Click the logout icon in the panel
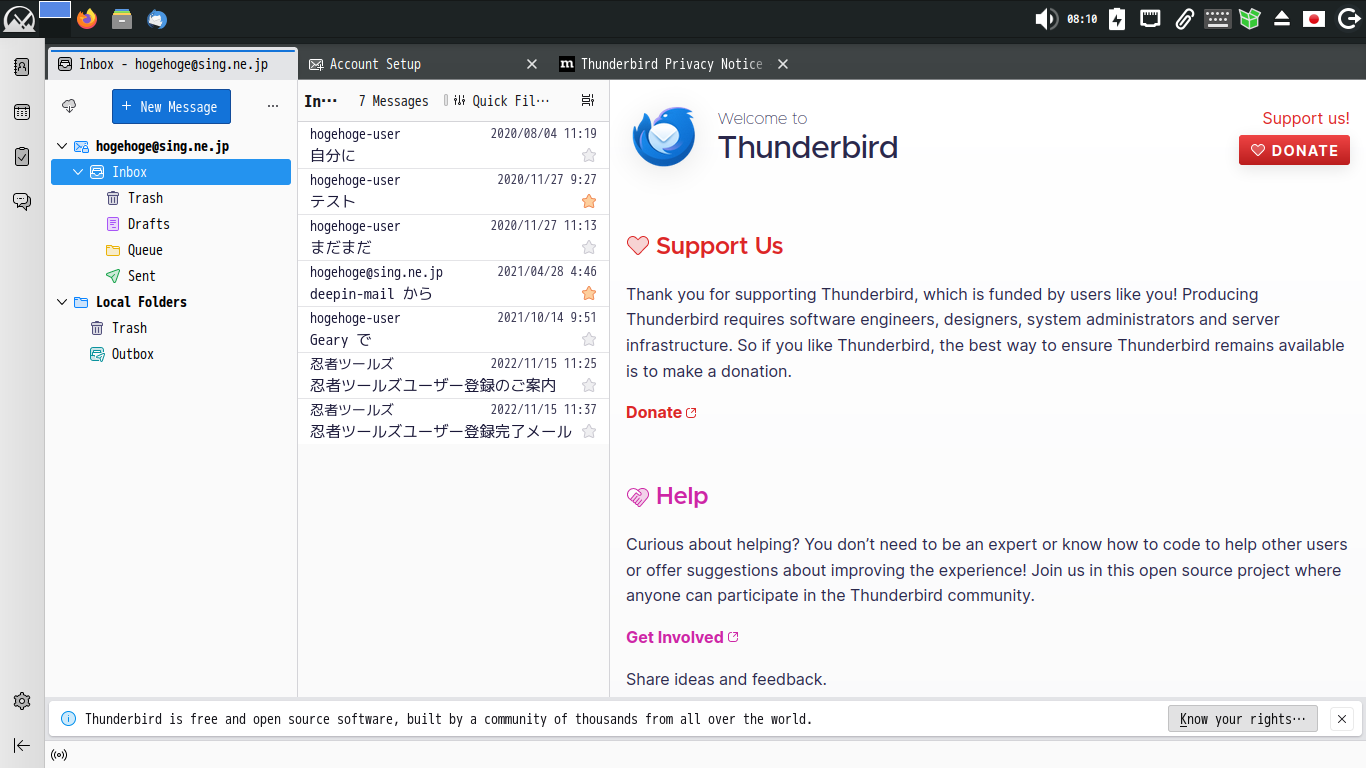1366x768 pixels. pos(1347,18)
